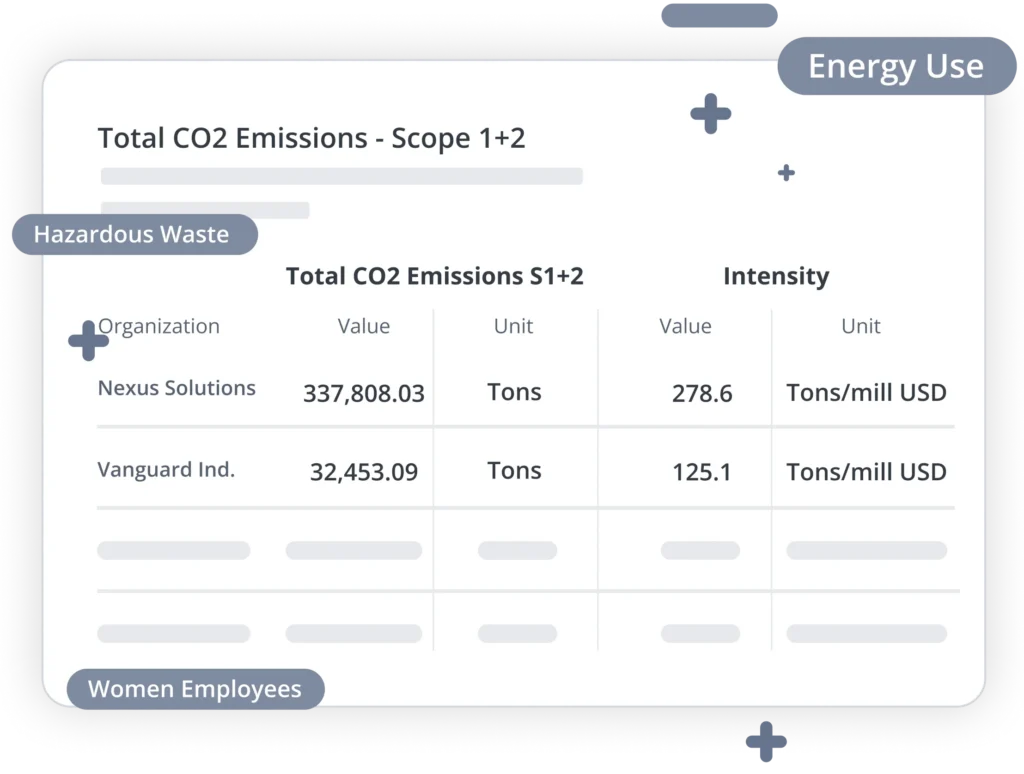Click the Organization column header

pos(159,326)
